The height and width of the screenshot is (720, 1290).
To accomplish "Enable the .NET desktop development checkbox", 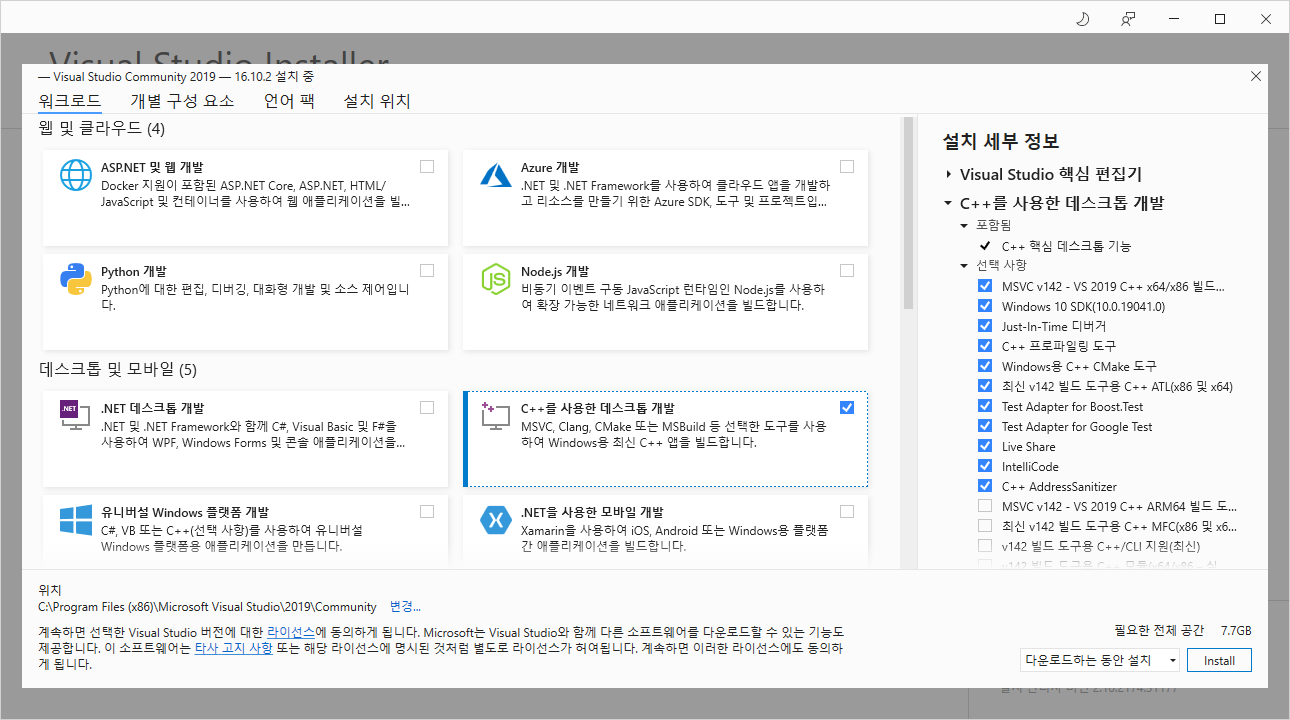I will (427, 407).
